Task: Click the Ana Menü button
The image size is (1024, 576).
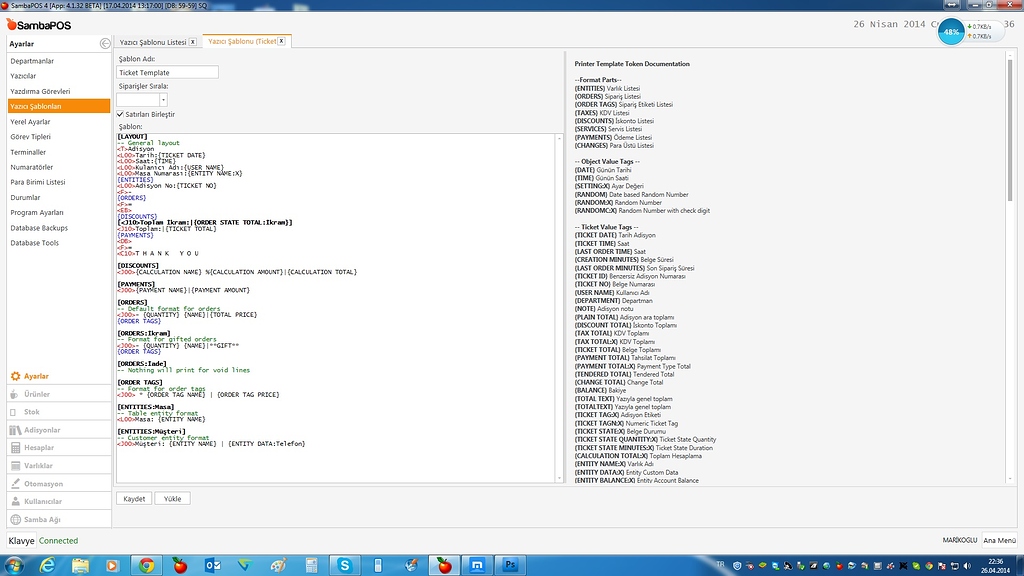Action: click(x=999, y=540)
